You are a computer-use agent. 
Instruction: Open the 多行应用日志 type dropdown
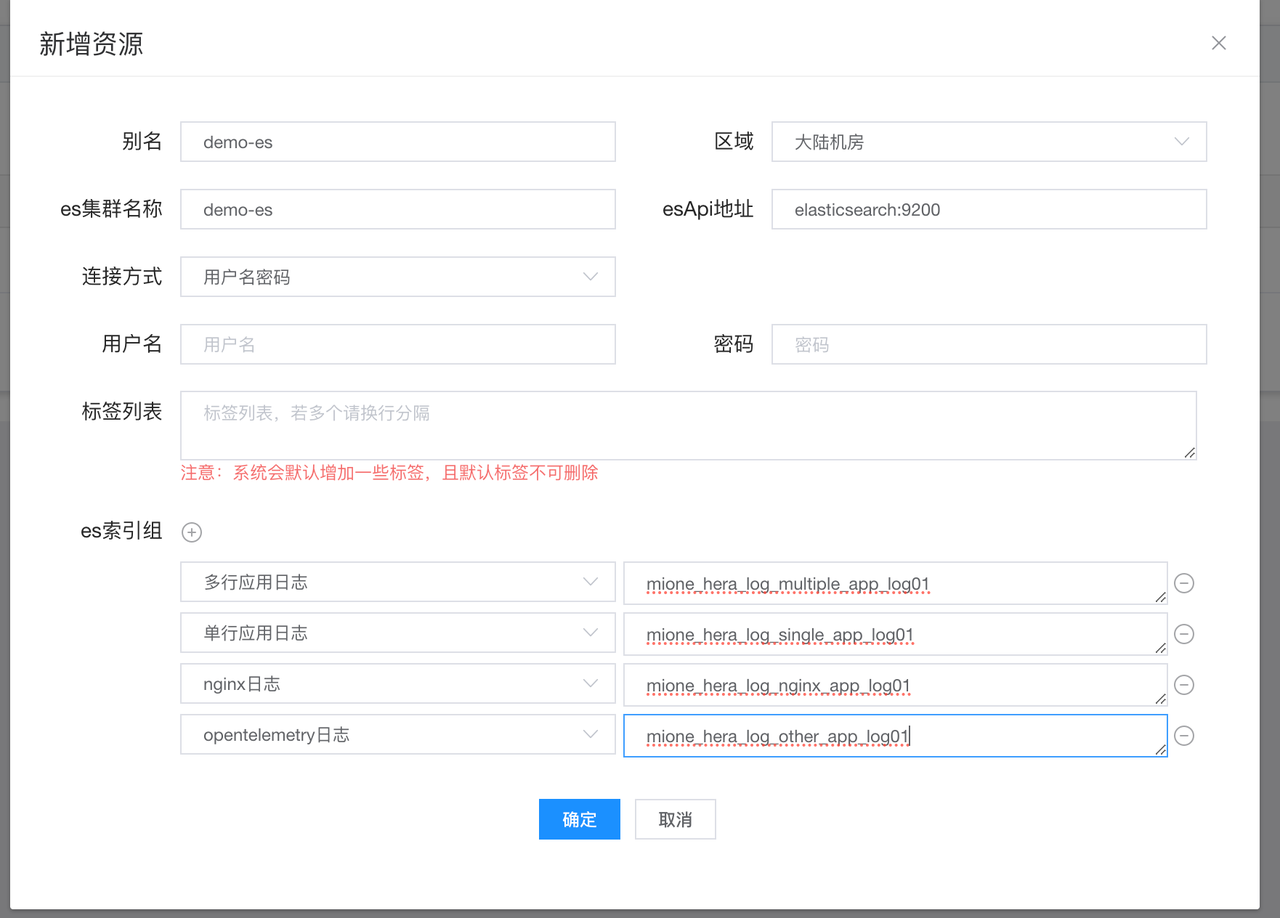click(x=398, y=582)
